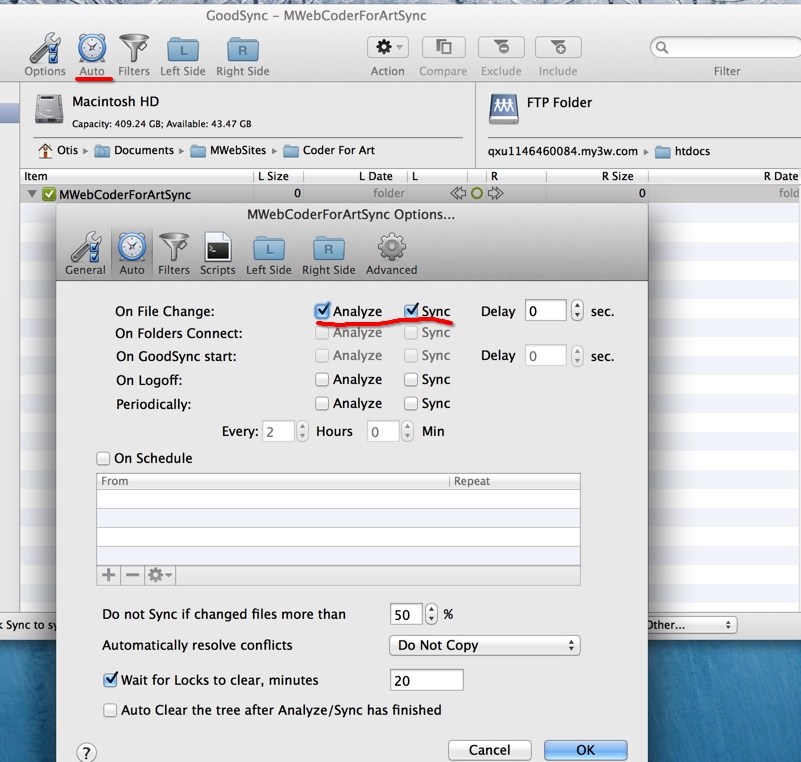Image resolution: width=801 pixels, height=762 pixels.
Task: Click the Wait for Locks minutes field
Action: (x=426, y=680)
